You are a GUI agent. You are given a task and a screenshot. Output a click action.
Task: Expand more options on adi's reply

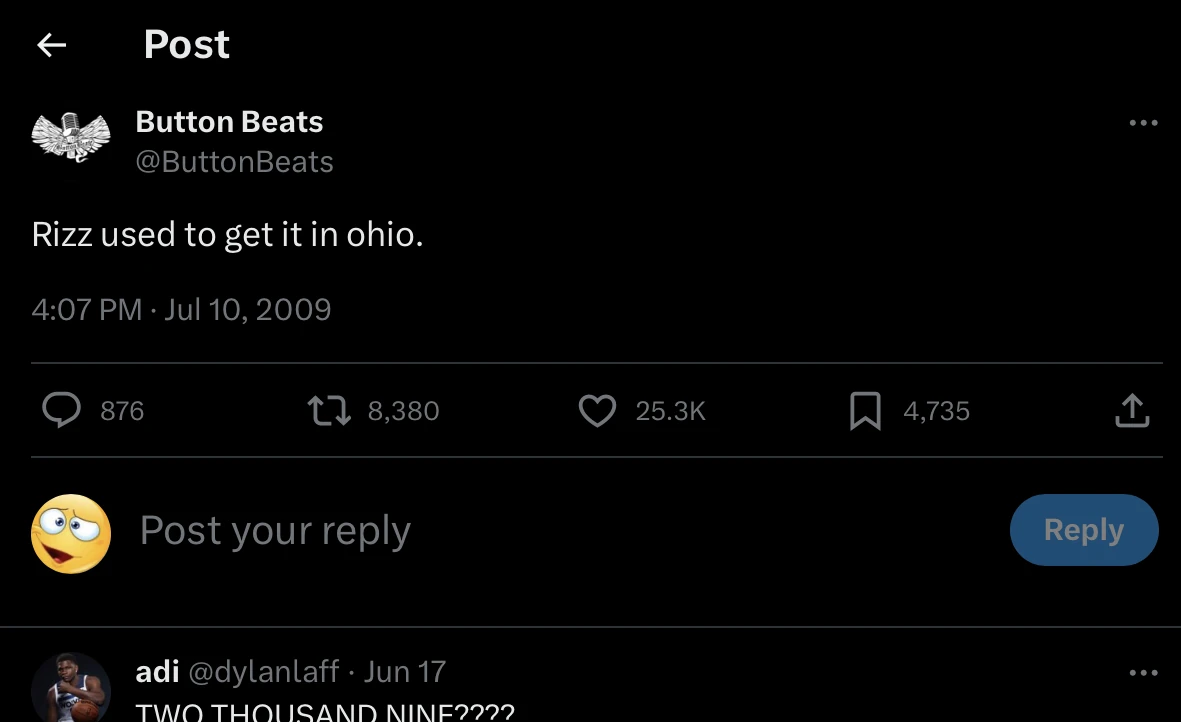[1143, 673]
